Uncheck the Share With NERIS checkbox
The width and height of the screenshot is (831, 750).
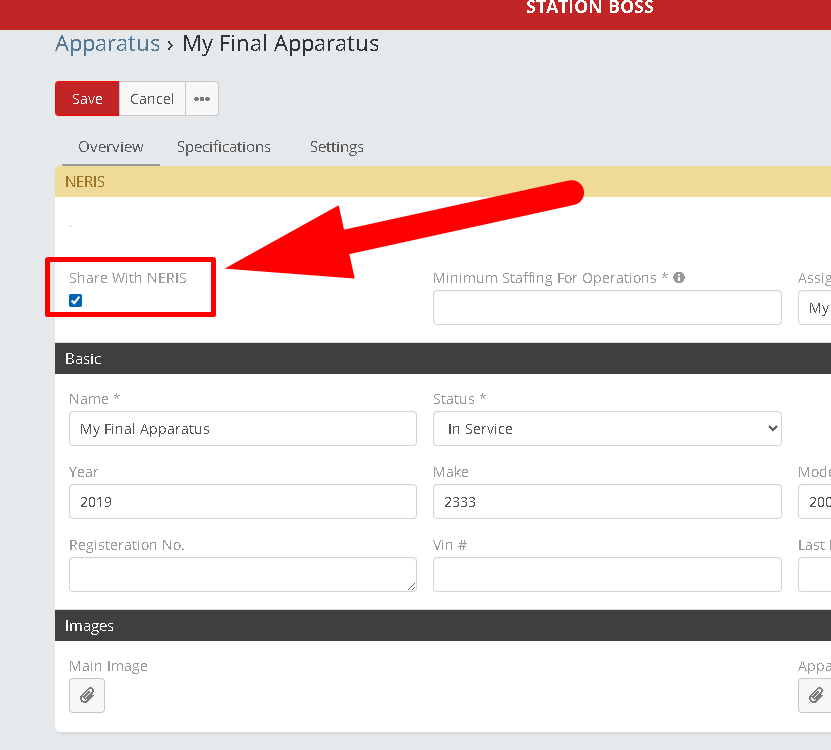(x=76, y=300)
